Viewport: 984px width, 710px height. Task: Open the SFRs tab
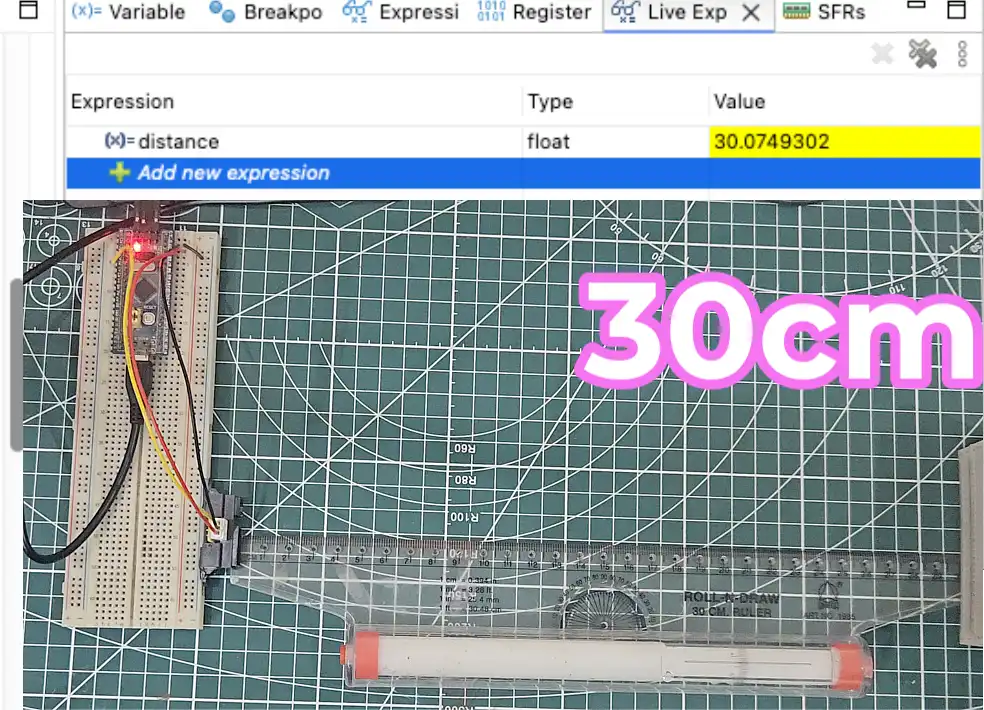point(824,12)
